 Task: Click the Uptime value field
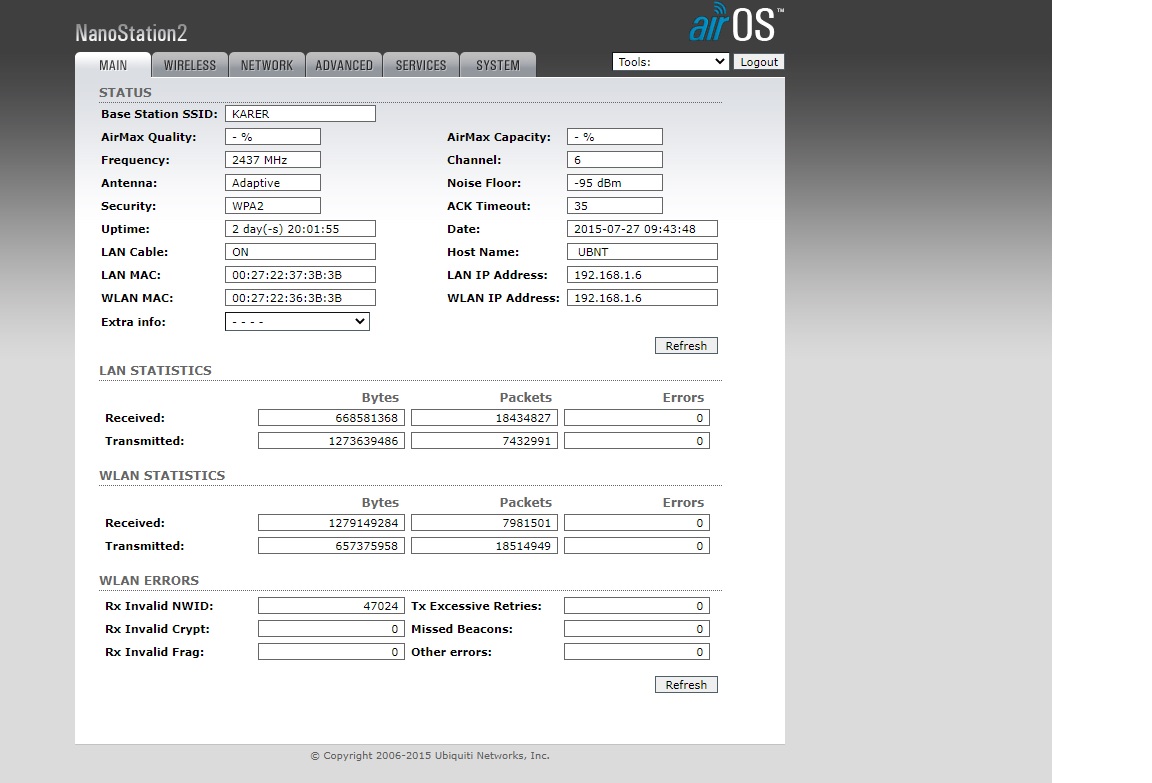(x=300, y=228)
